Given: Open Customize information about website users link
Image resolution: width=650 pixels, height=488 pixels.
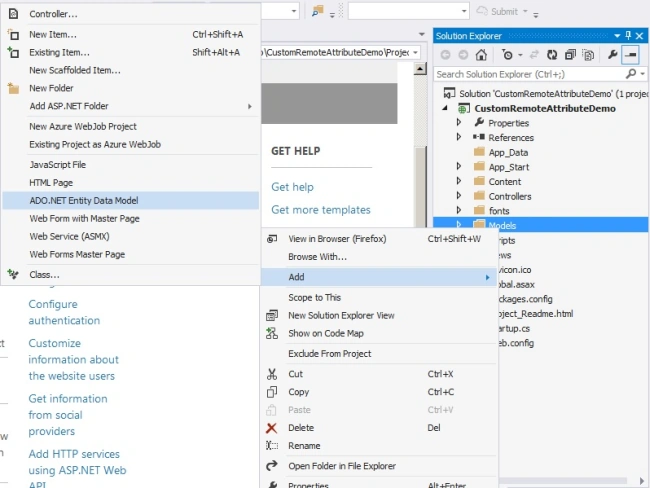Looking at the screenshot, I should (73, 359).
